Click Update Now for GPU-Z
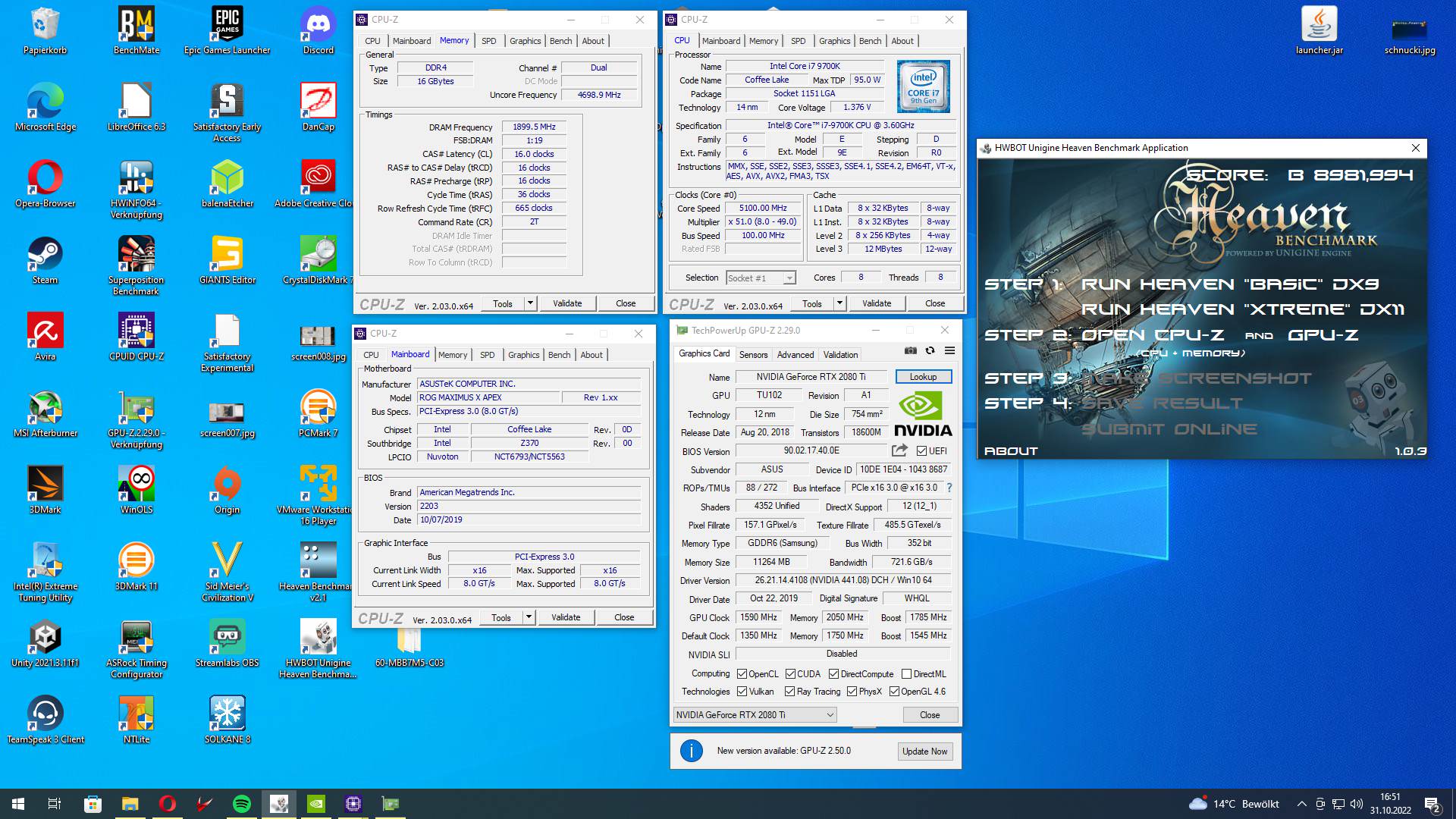Image resolution: width=1456 pixels, height=819 pixels. 924,751
